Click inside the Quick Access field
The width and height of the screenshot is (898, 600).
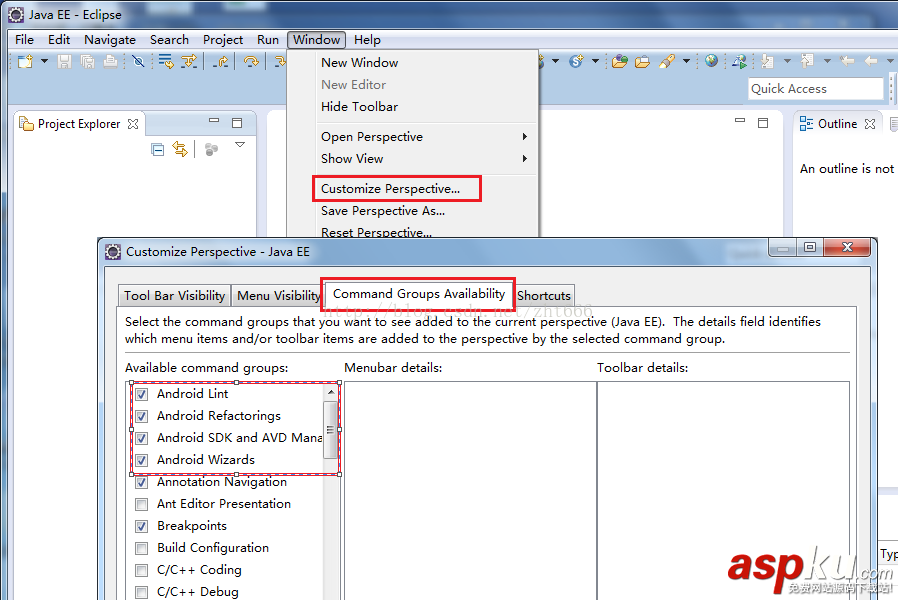tap(814, 89)
